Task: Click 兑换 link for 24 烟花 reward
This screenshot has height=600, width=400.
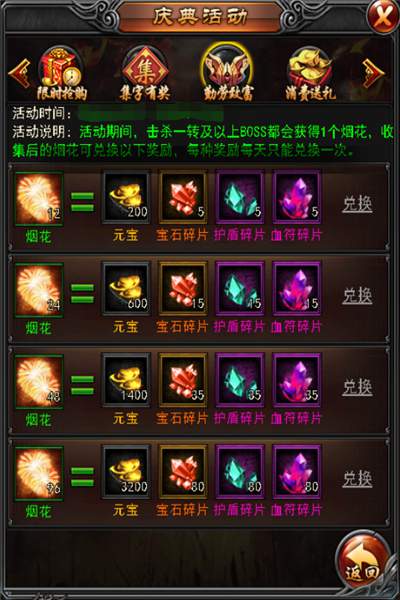Action: tap(357, 296)
